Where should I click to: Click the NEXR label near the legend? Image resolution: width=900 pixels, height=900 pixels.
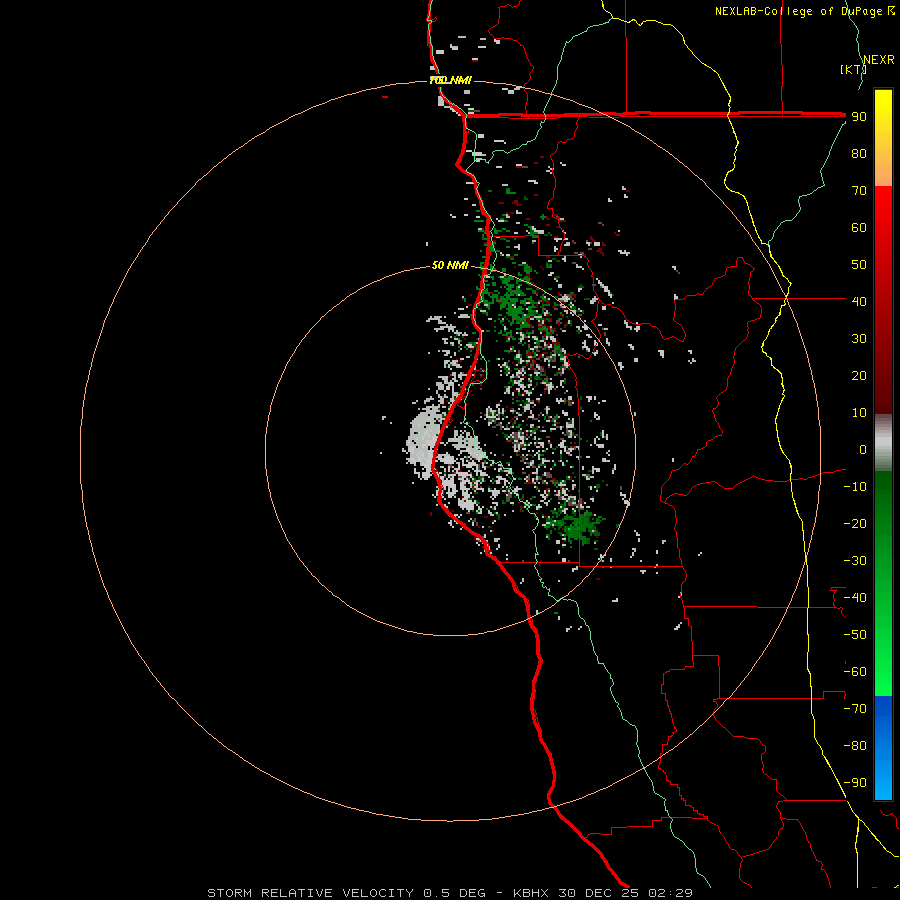[879, 60]
